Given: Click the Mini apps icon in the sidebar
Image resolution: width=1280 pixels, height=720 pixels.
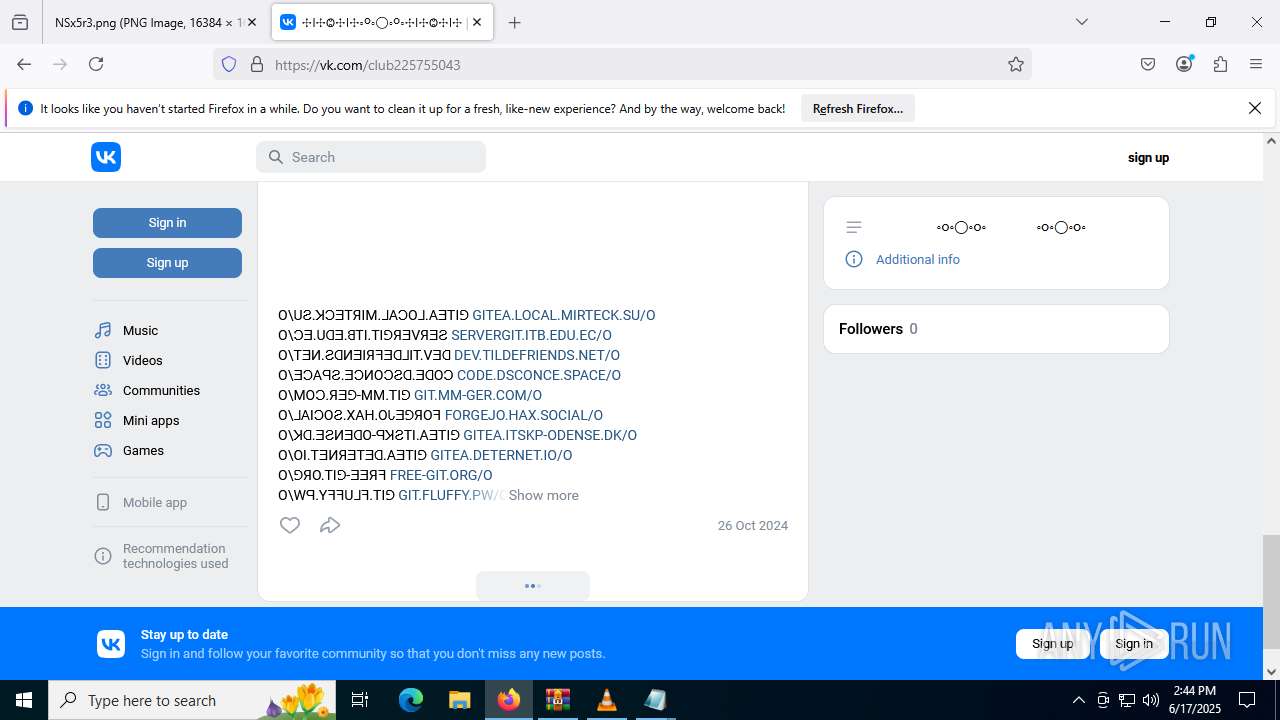Looking at the screenshot, I should tap(103, 420).
